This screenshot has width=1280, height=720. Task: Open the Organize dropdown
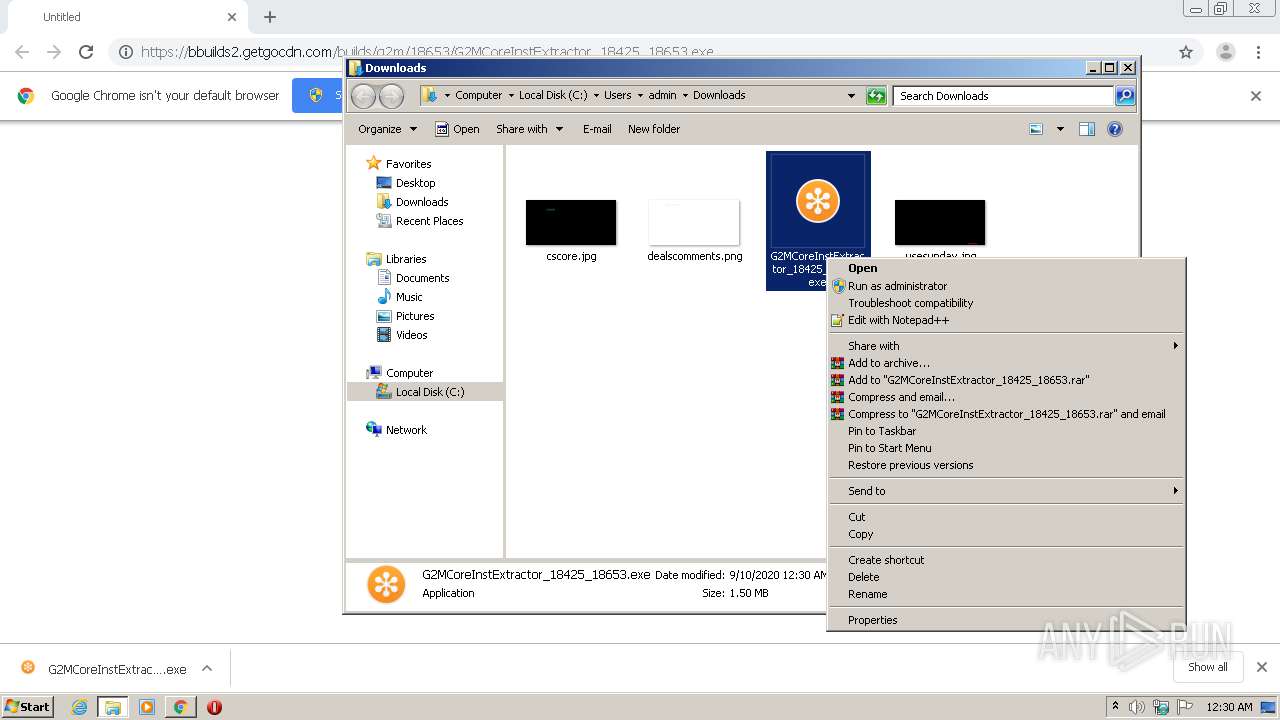click(387, 129)
